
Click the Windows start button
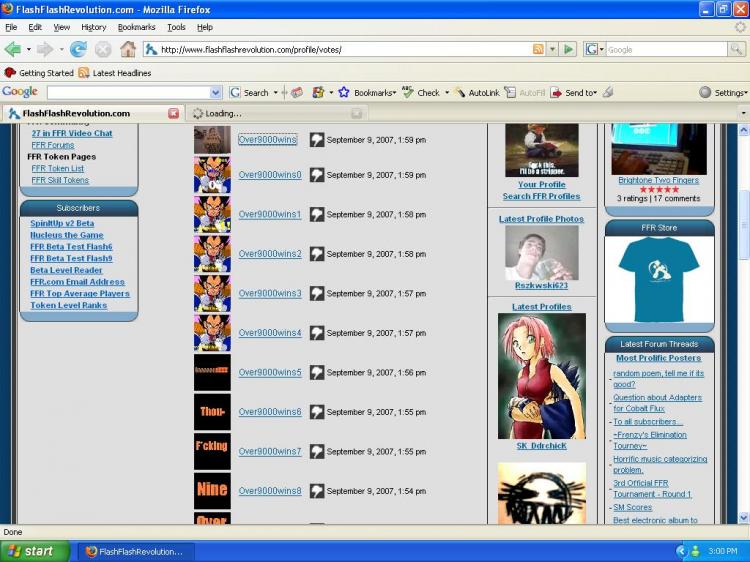[x=34, y=551]
